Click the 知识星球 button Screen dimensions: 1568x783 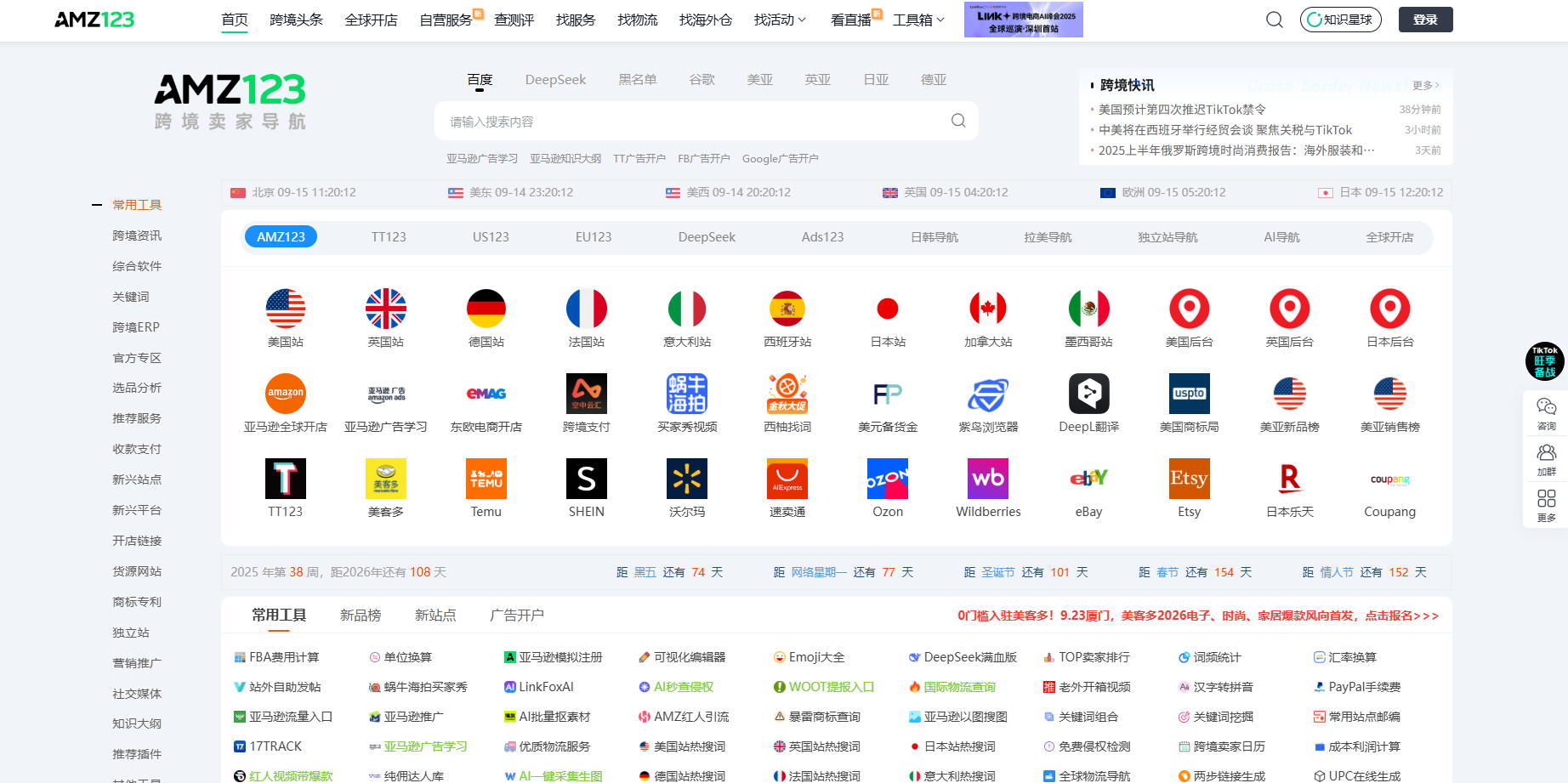click(1340, 20)
